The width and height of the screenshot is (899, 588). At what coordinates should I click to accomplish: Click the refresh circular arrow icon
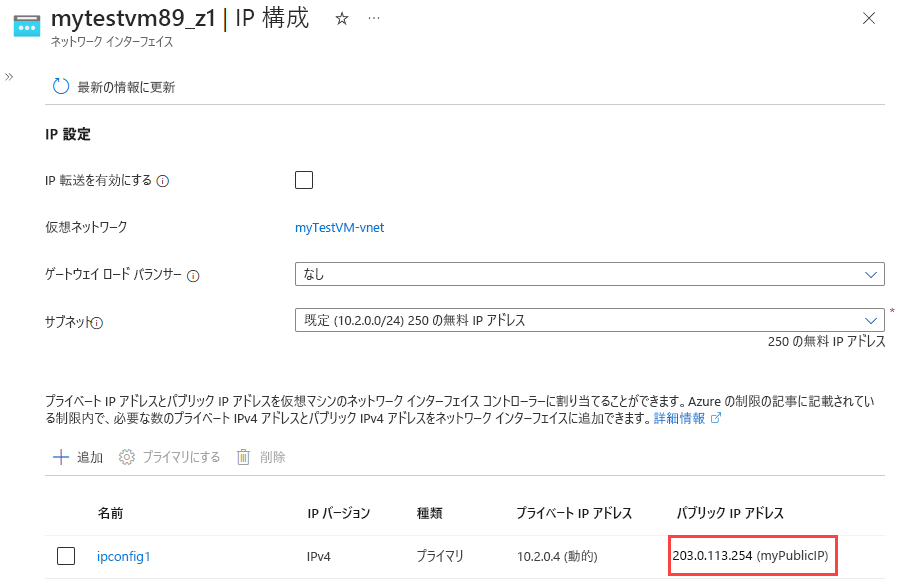[x=61, y=87]
